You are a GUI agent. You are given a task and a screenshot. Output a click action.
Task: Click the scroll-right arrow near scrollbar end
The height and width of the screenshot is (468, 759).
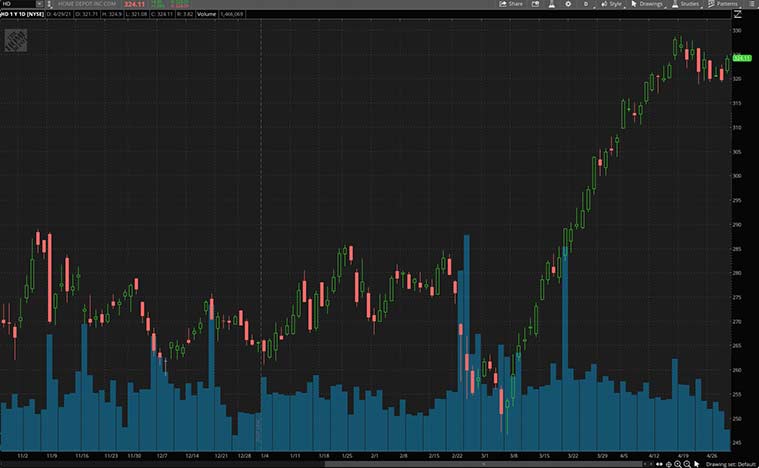click(652, 464)
